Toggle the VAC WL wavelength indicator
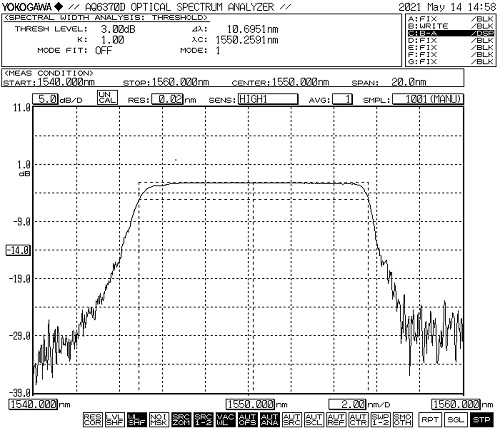Viewport: 500px width, 428px height. 225,419
